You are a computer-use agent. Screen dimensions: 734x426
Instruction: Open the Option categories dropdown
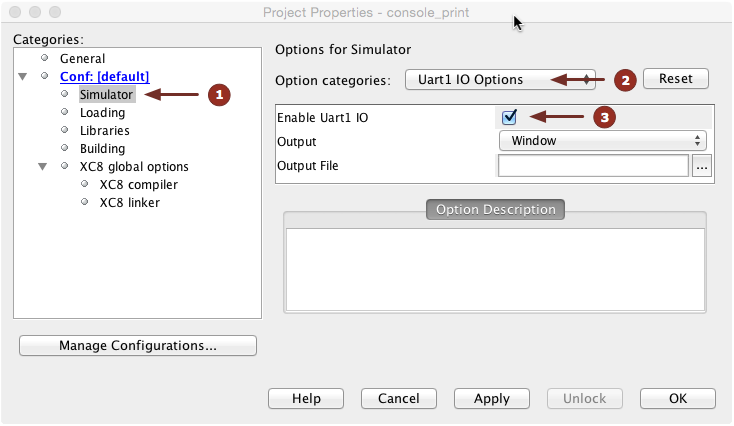[x=501, y=79]
